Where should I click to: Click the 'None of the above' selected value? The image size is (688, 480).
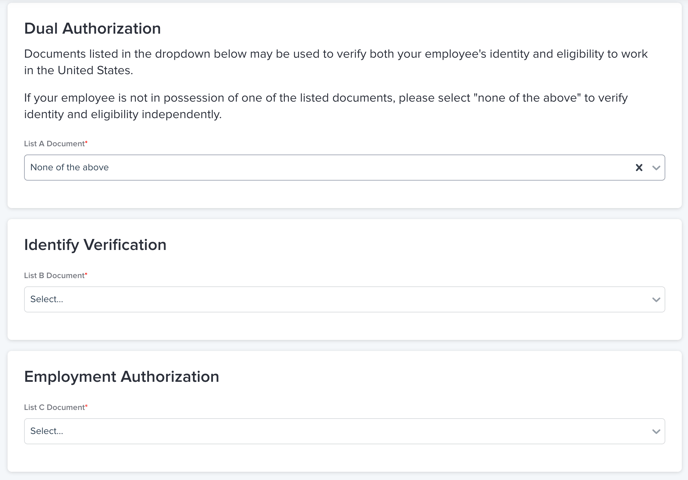(x=70, y=168)
